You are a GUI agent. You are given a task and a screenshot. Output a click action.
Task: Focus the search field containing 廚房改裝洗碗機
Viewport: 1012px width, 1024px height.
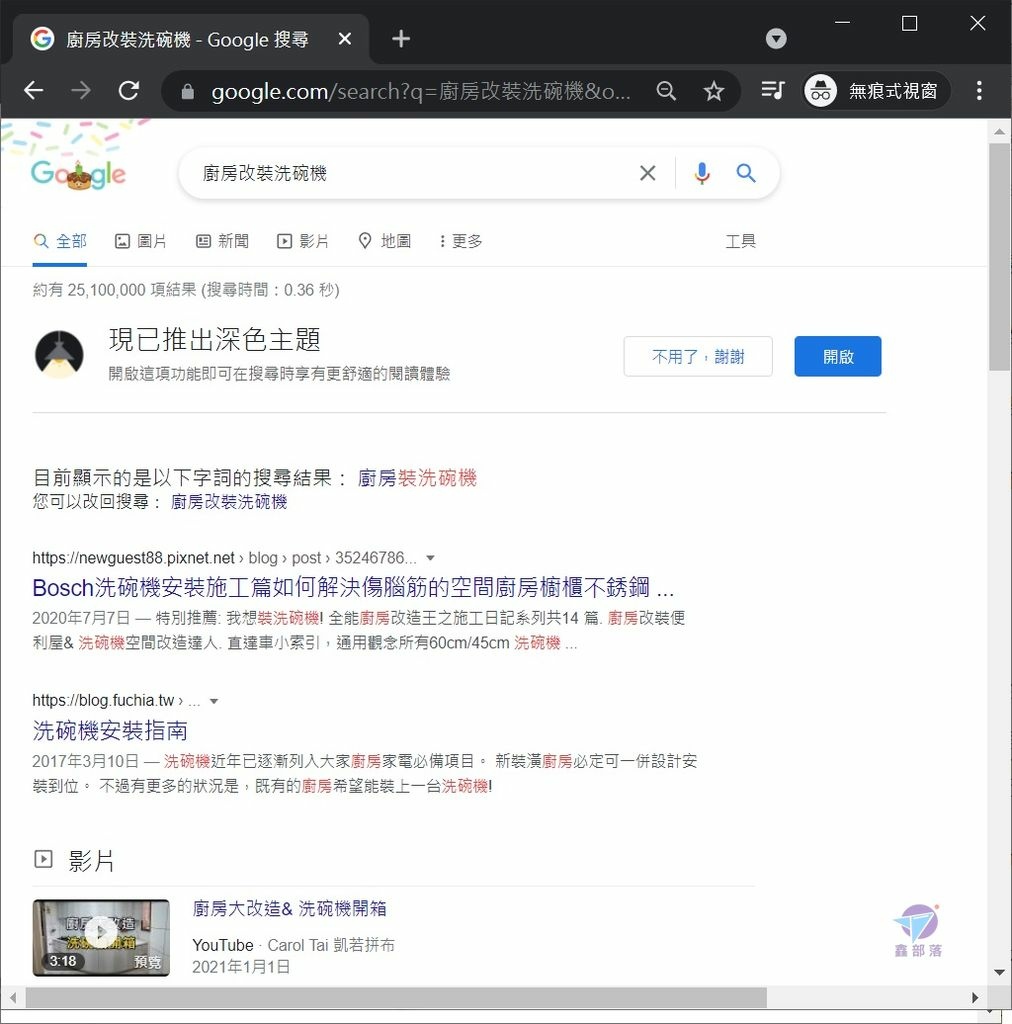tap(411, 173)
